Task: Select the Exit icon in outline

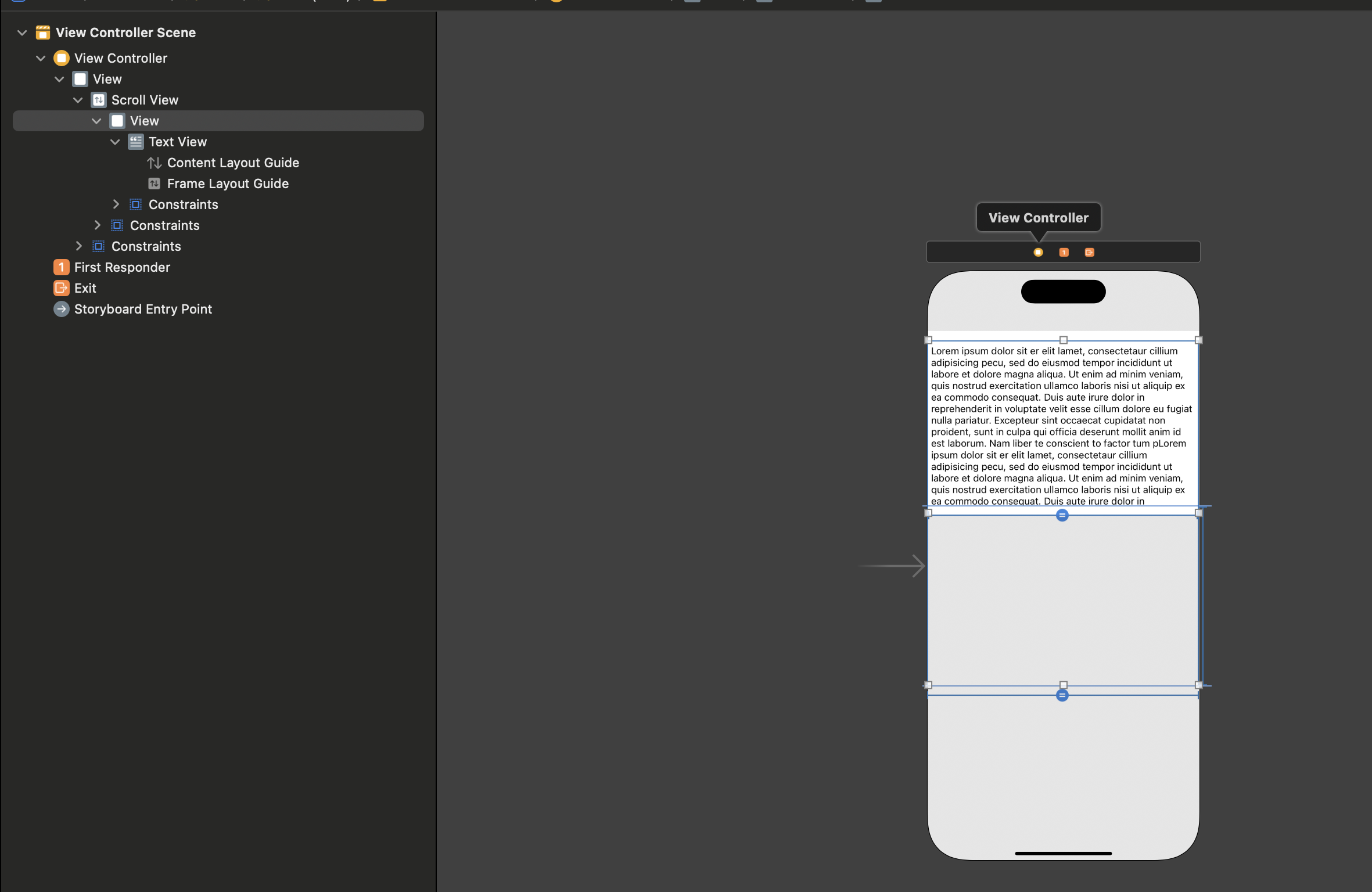Action: pyautogui.click(x=61, y=288)
